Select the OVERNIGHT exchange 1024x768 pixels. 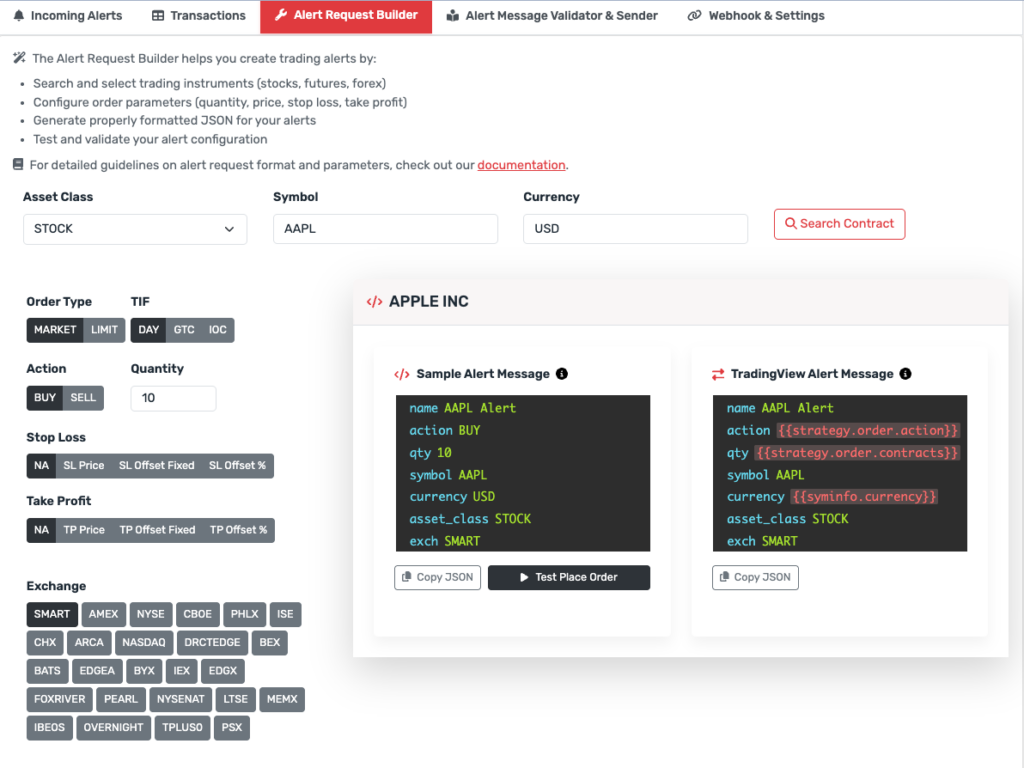(x=114, y=728)
